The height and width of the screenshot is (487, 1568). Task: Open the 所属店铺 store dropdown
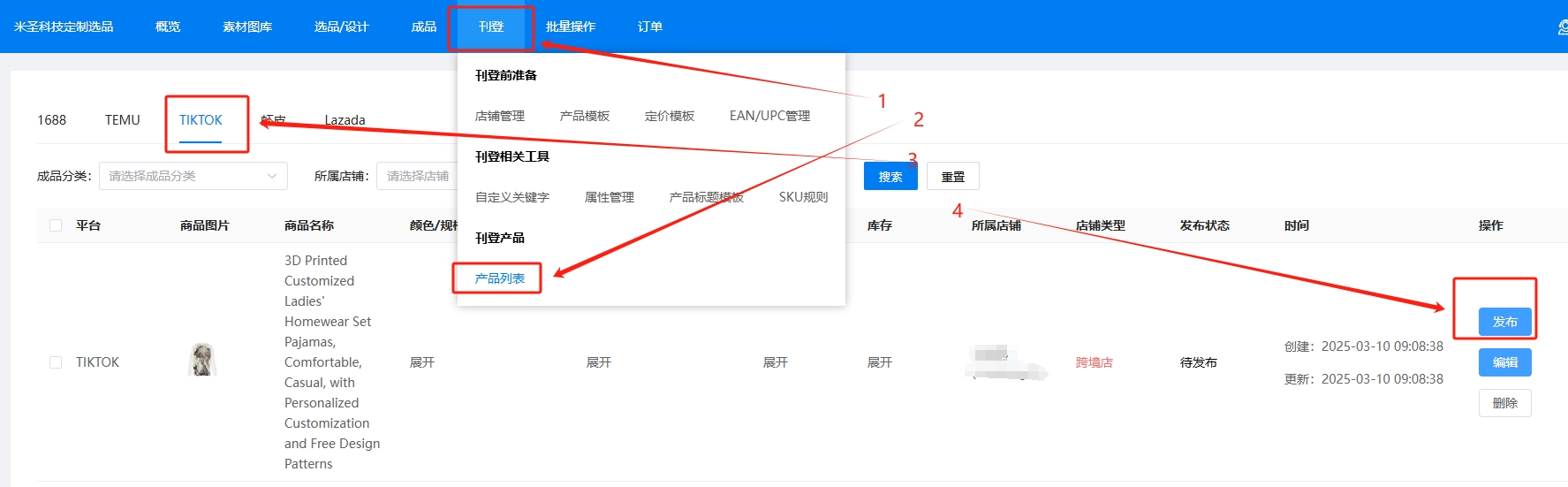(x=417, y=176)
